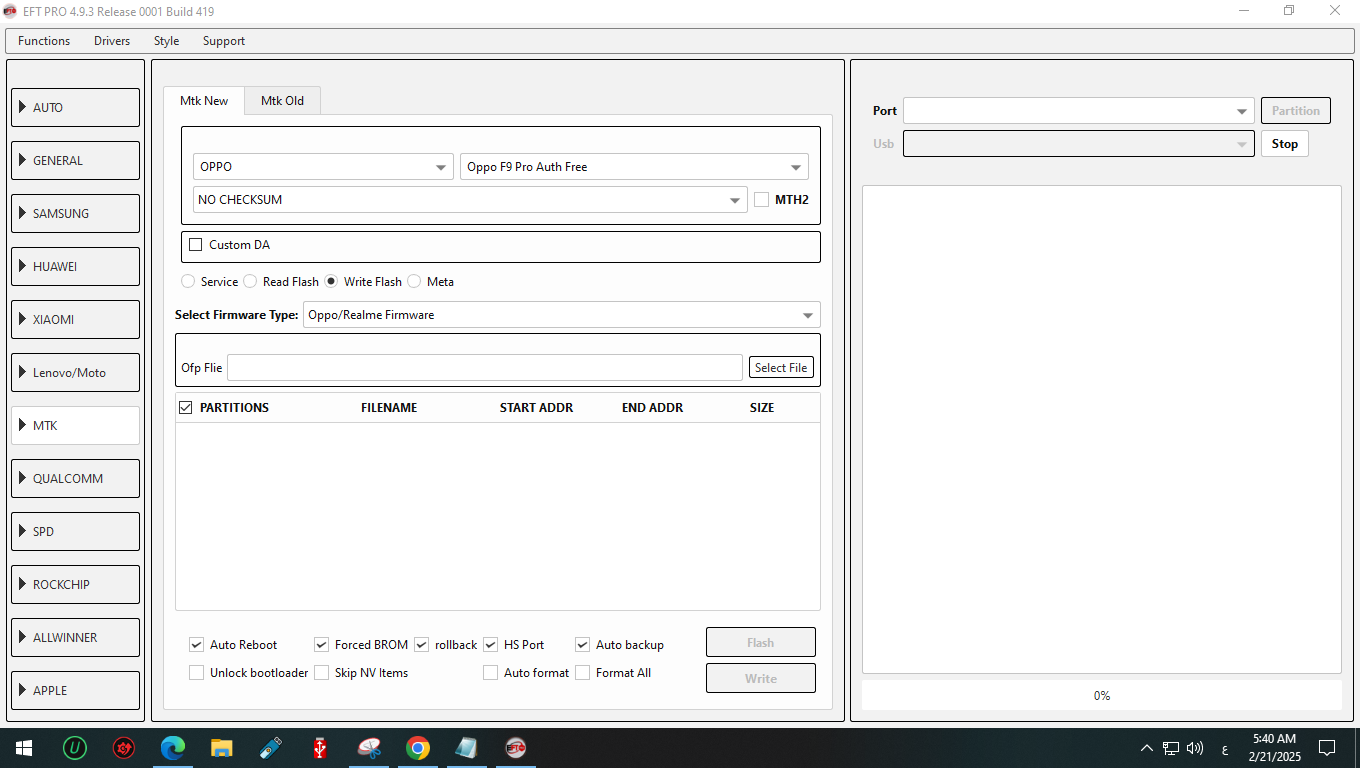Click the Stop button
This screenshot has height=768, width=1360.
click(1285, 144)
